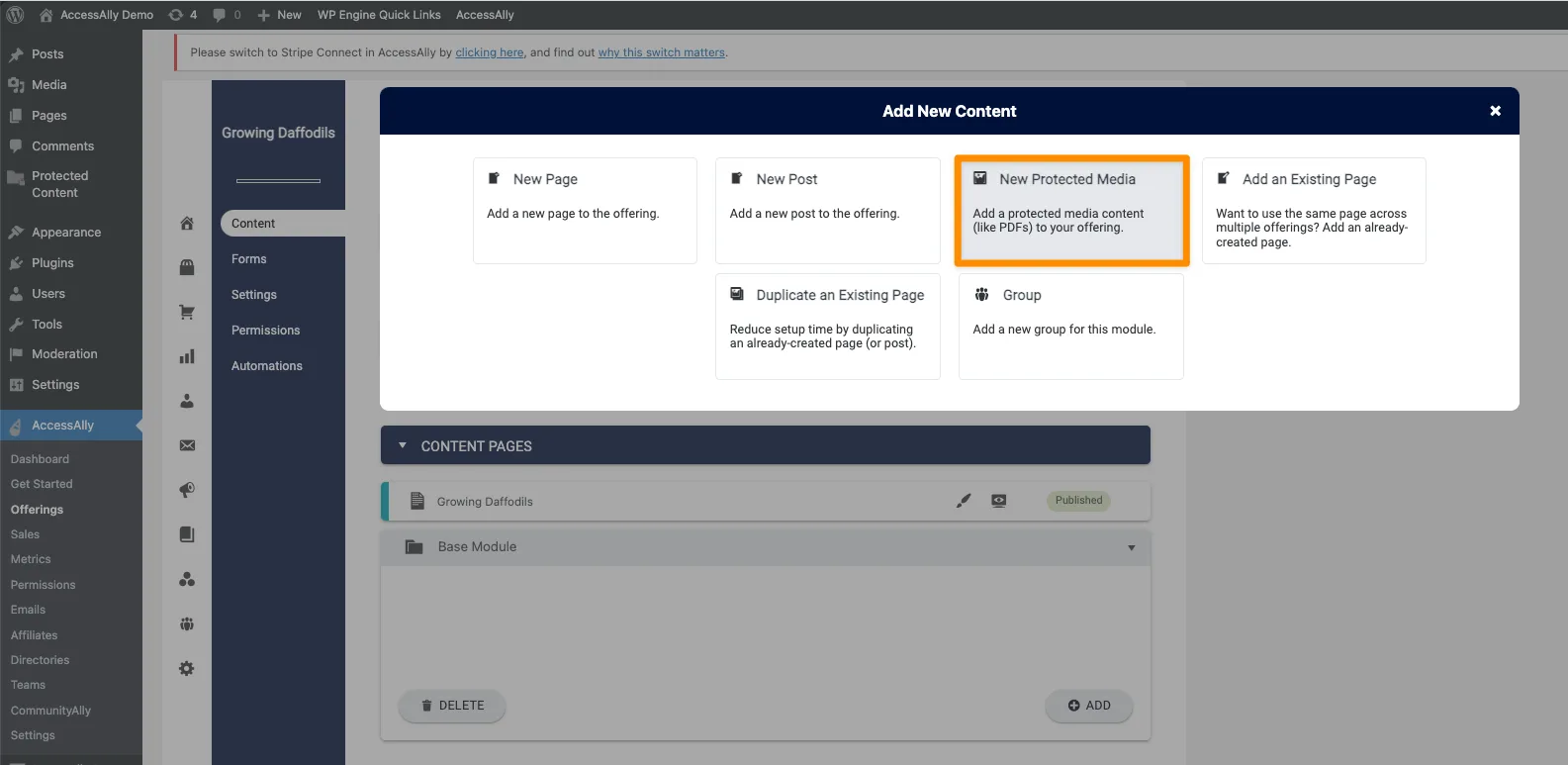
Task: Click the preview eye icon for Growing Daffodils
Action: coord(999,501)
